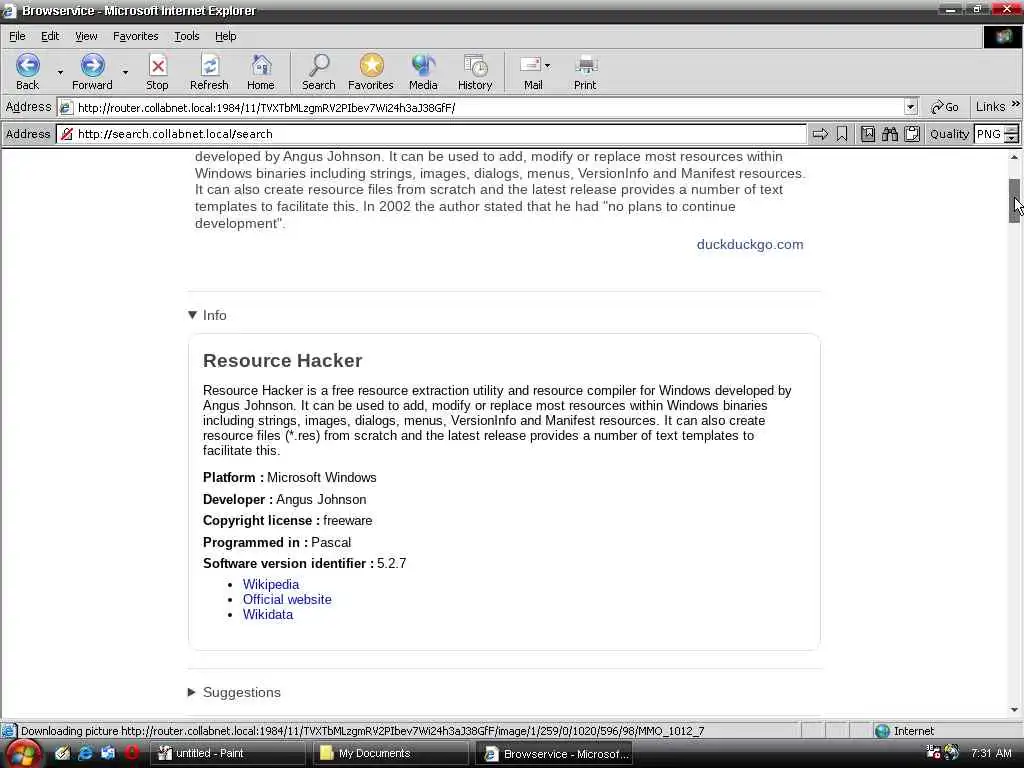Click the Browservice bookmark ribbon icon
The height and width of the screenshot is (768, 1024).
842,134
